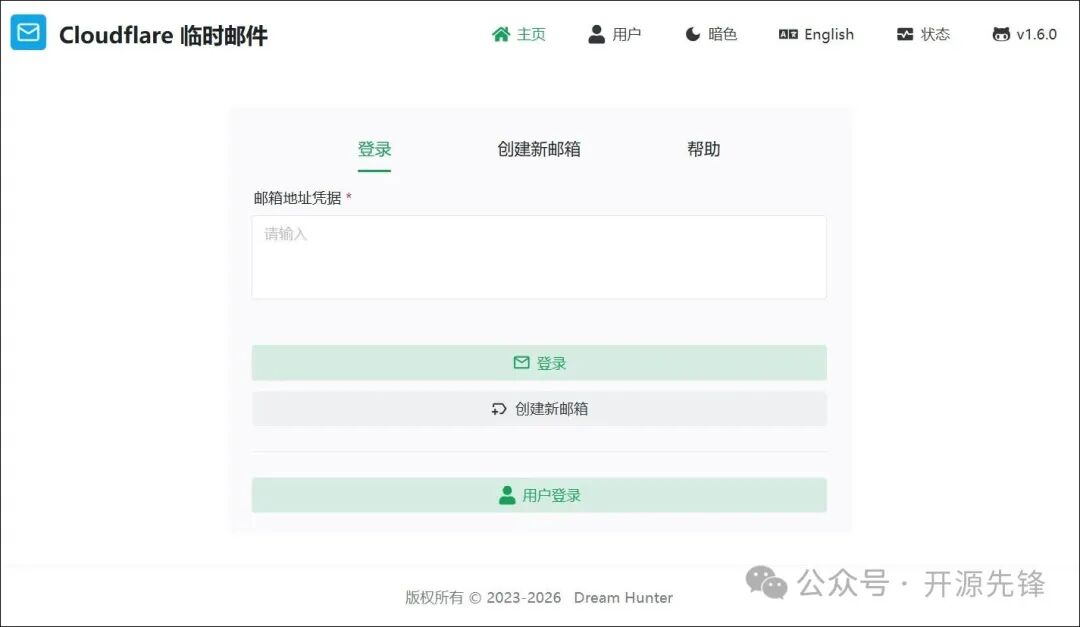This screenshot has height=627, width=1080.
Task: Select the home icon beside 主页
Action: [x=500, y=33]
